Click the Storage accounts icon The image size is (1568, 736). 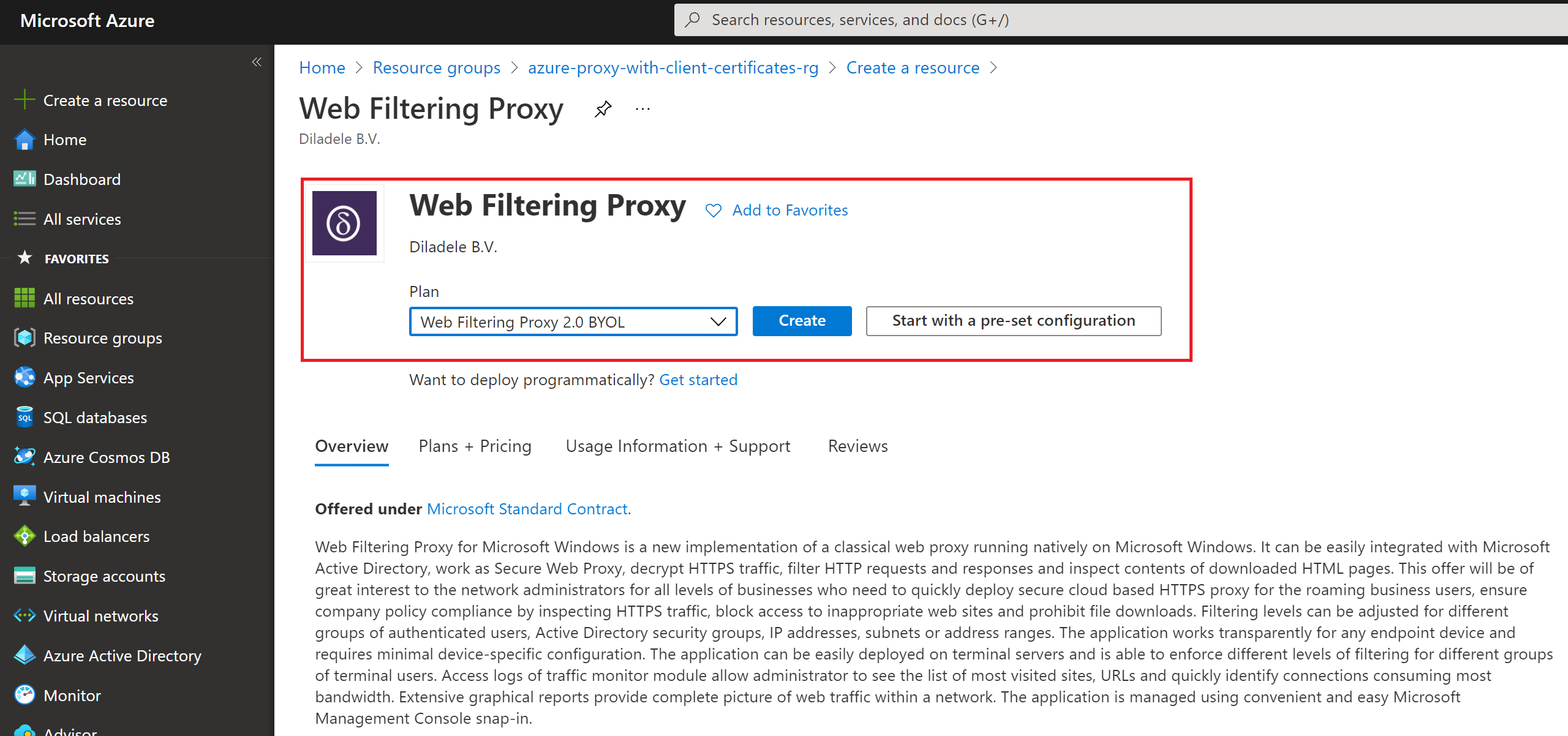point(24,576)
